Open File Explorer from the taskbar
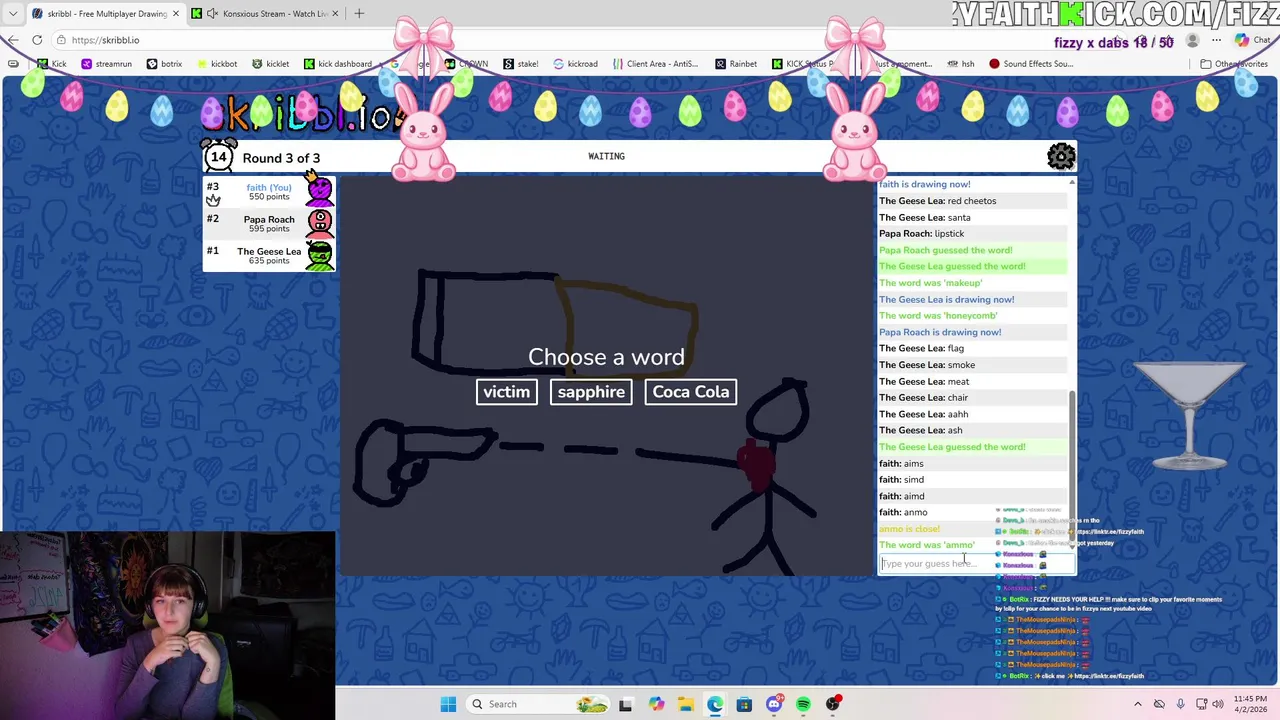 click(686, 704)
